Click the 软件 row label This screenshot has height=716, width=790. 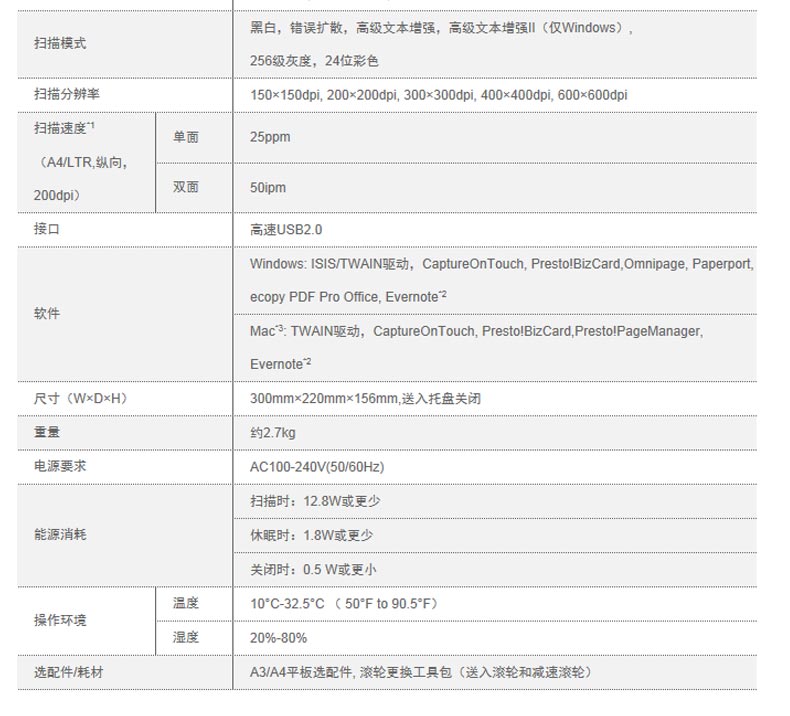47,313
